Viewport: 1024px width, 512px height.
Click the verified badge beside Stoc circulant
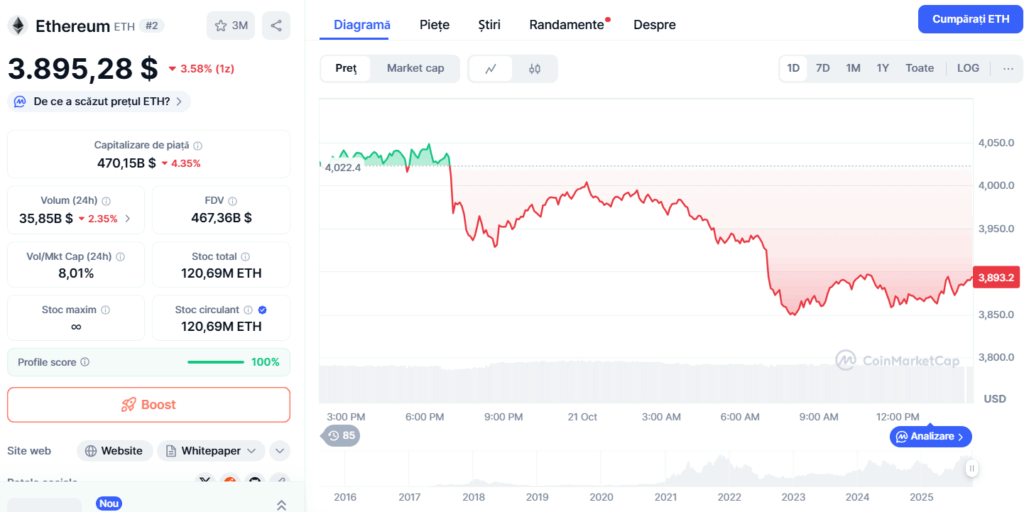coord(263,310)
